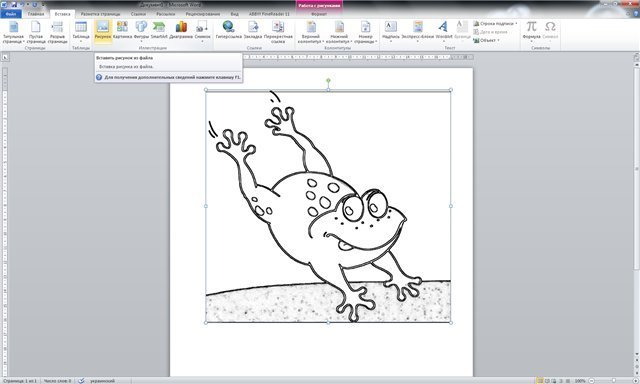Insert a Формула equation
The width and height of the screenshot is (640, 384).
[531, 31]
